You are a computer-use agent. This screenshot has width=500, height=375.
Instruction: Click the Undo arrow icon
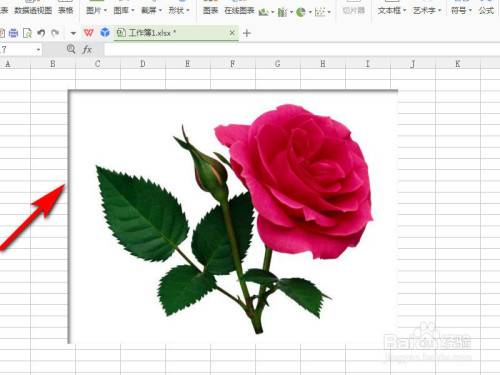point(41,33)
